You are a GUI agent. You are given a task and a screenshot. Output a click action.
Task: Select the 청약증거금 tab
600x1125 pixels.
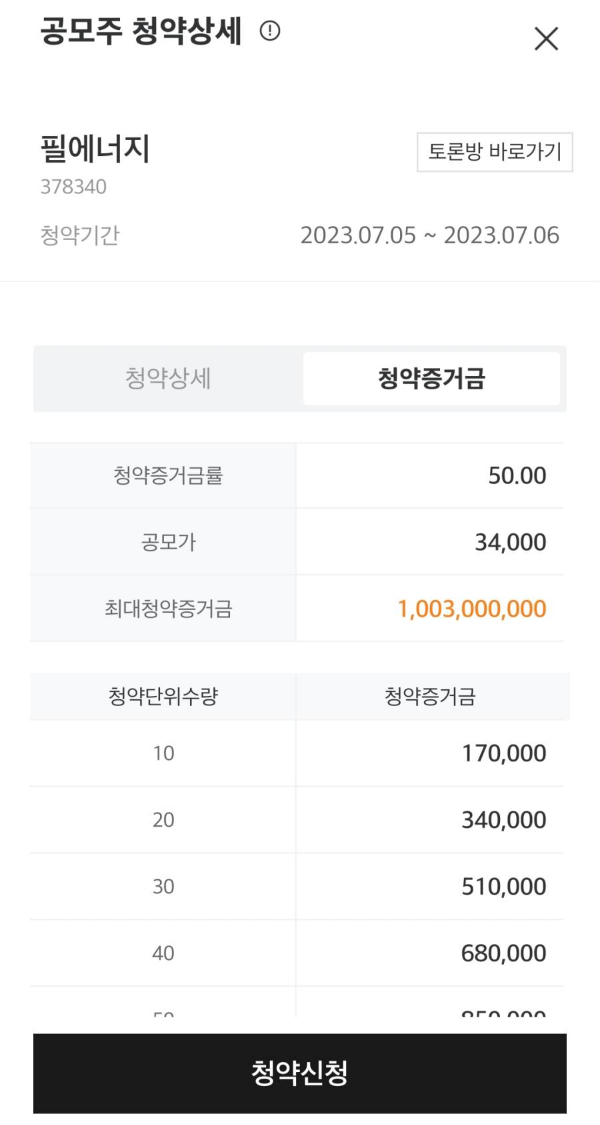432,378
